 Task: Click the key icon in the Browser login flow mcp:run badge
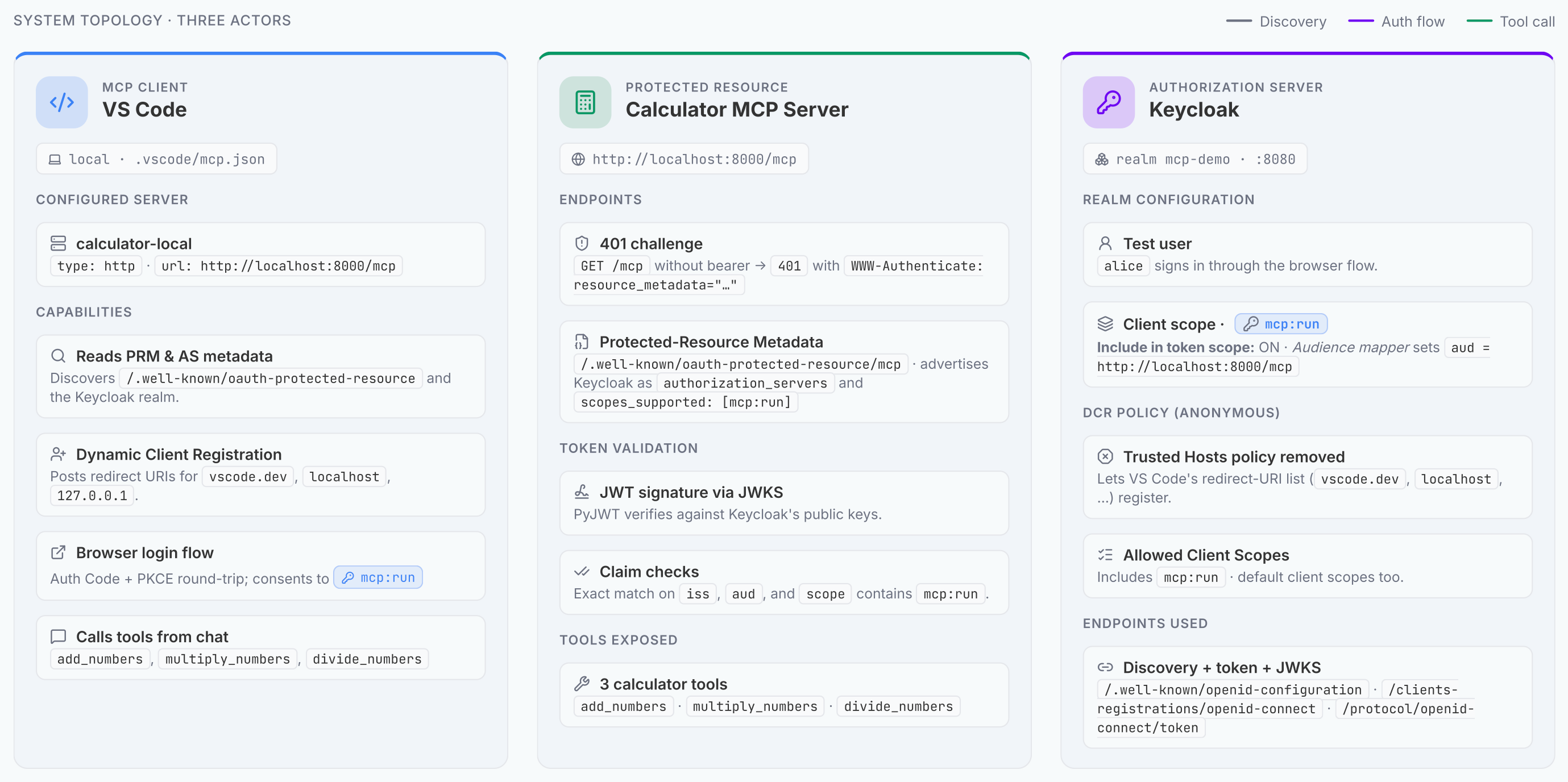coord(348,577)
